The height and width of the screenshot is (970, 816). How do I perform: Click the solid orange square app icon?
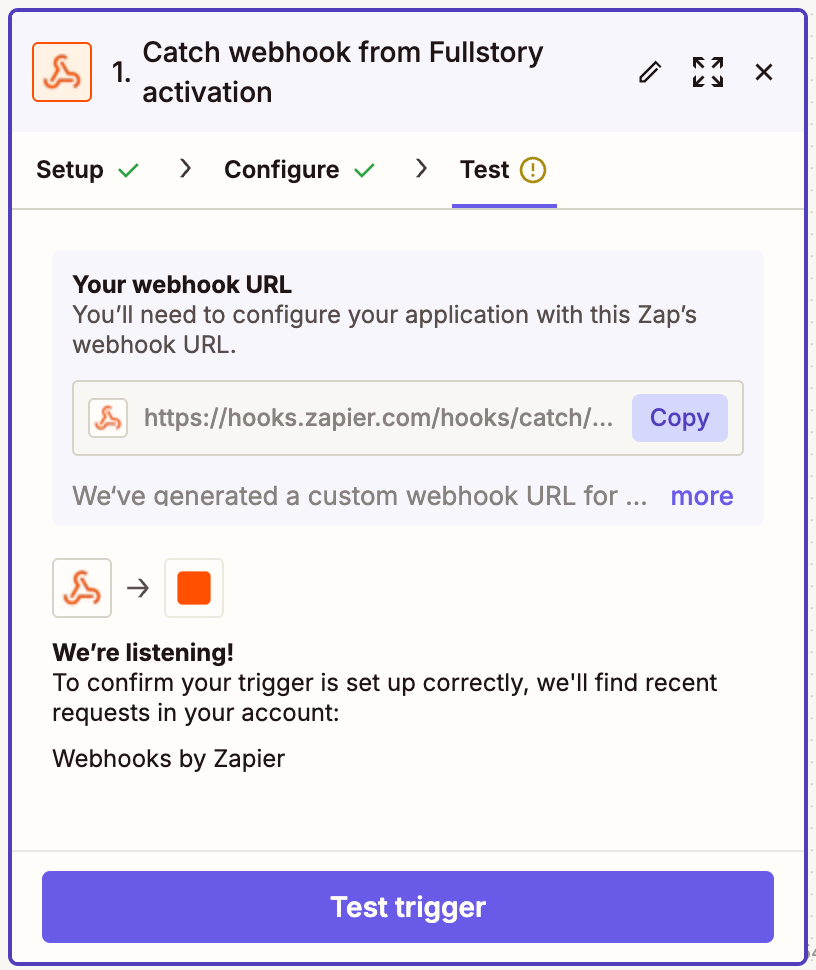(x=194, y=588)
